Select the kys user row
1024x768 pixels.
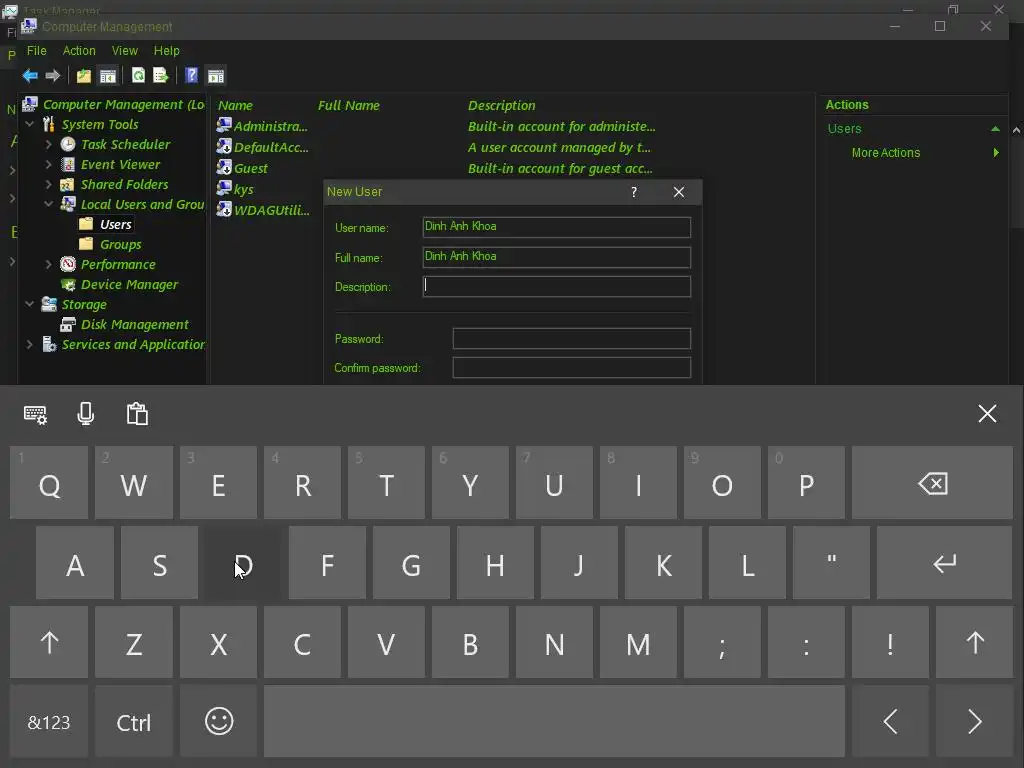pos(236,189)
